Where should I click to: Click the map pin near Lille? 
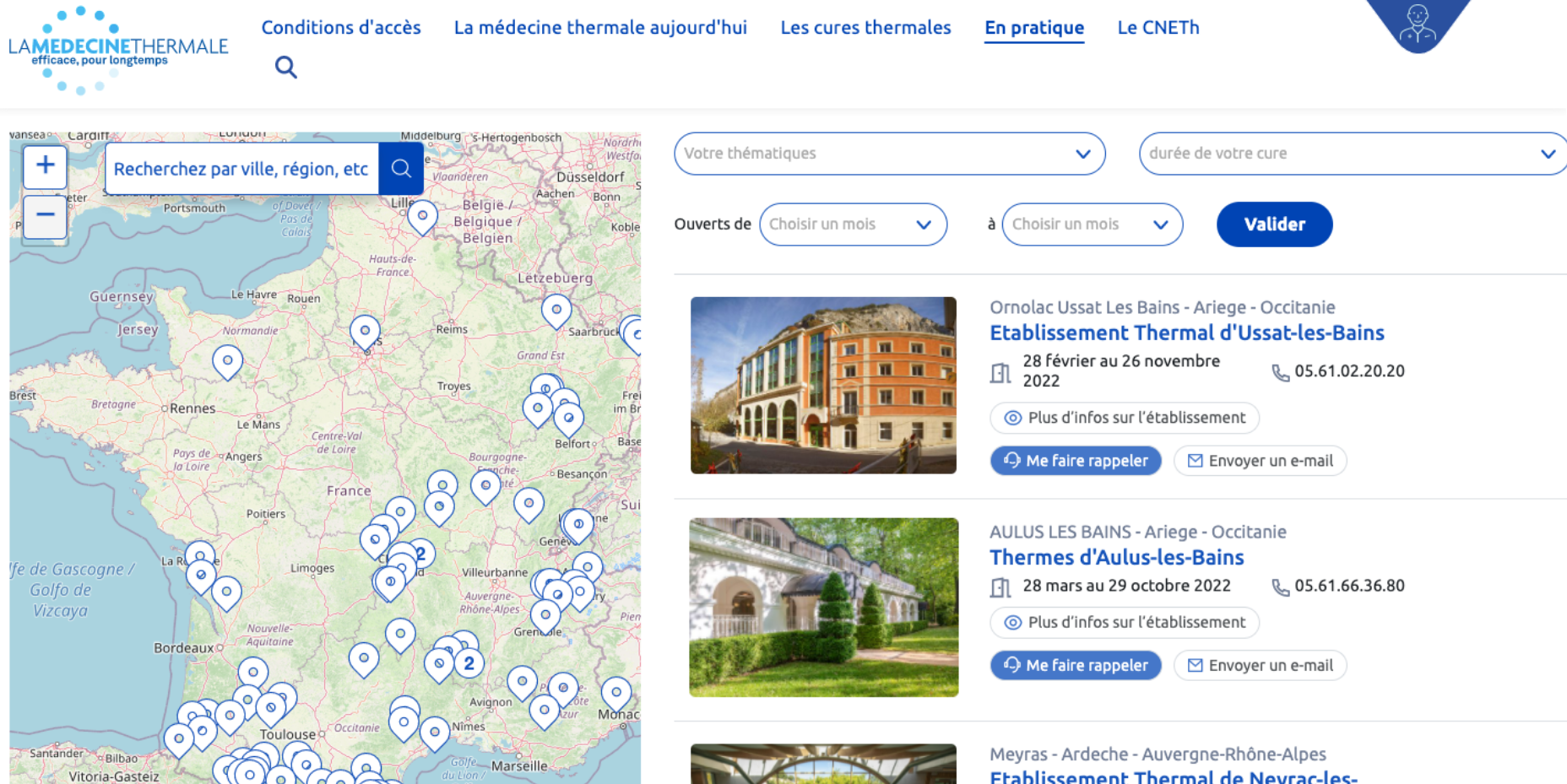422,217
